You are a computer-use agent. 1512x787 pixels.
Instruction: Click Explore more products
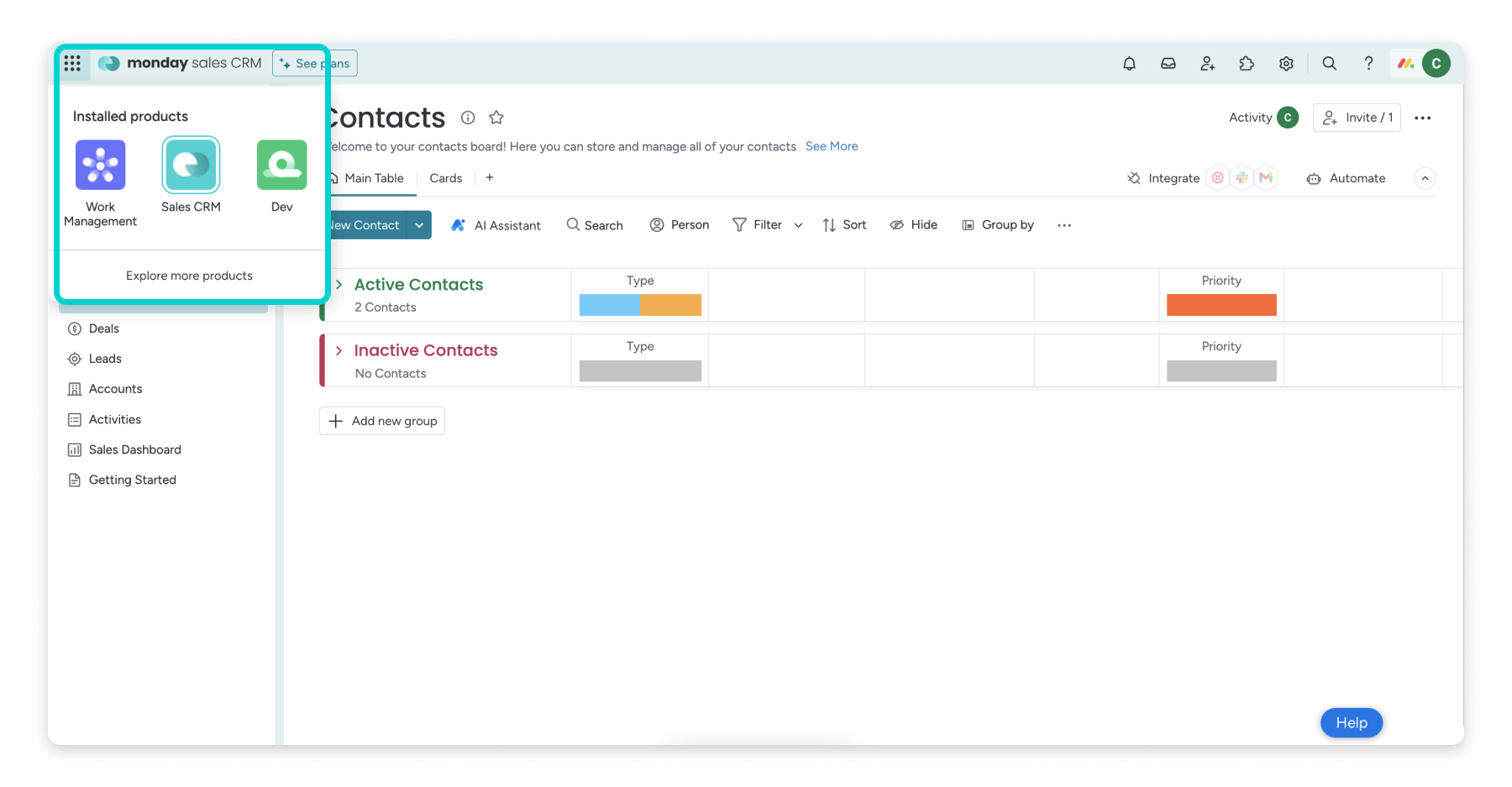tap(189, 275)
